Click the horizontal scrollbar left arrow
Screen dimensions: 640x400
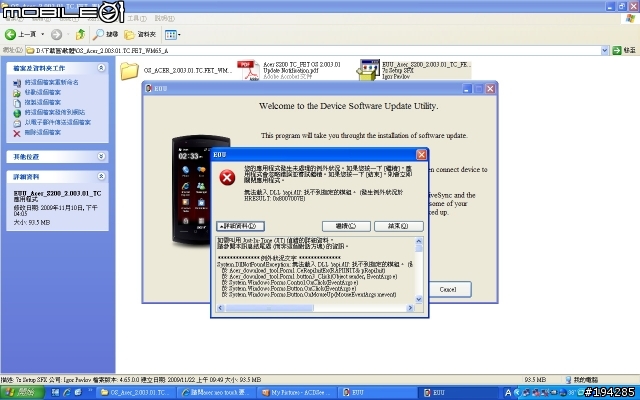click(x=220, y=308)
